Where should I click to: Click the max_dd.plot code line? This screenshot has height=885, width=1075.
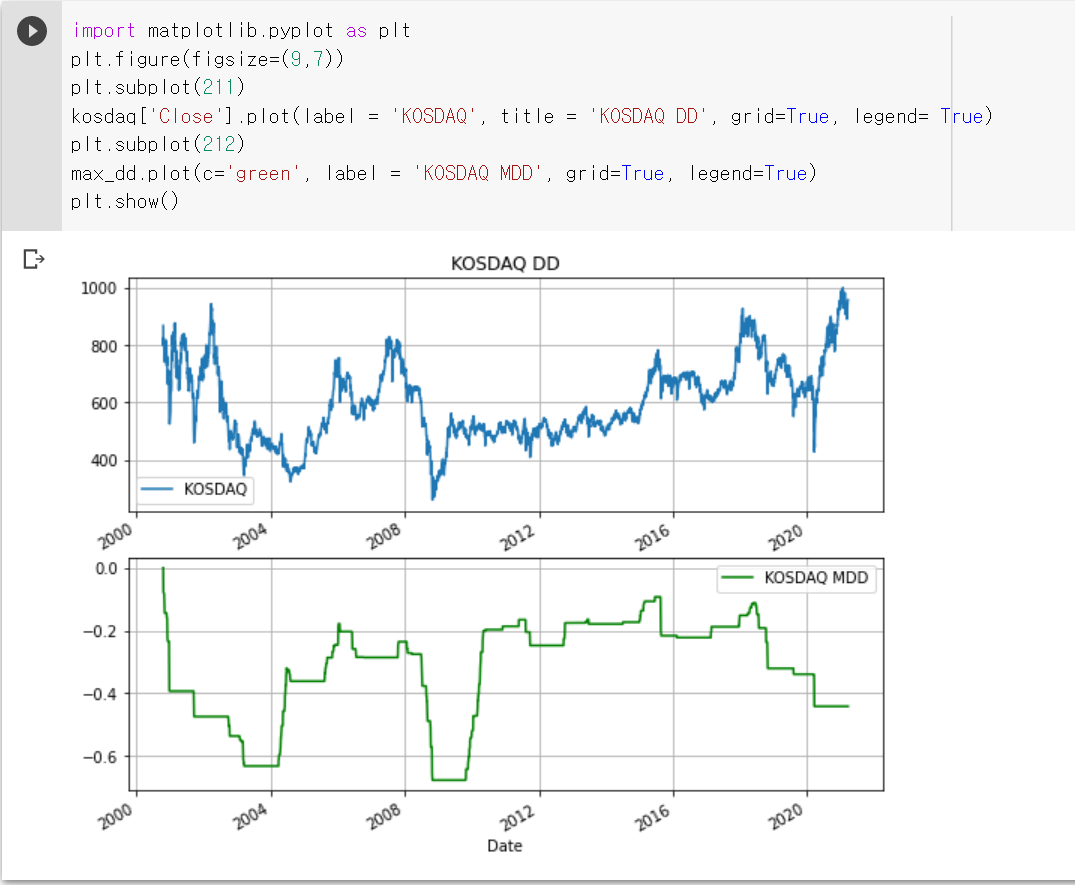coord(444,173)
